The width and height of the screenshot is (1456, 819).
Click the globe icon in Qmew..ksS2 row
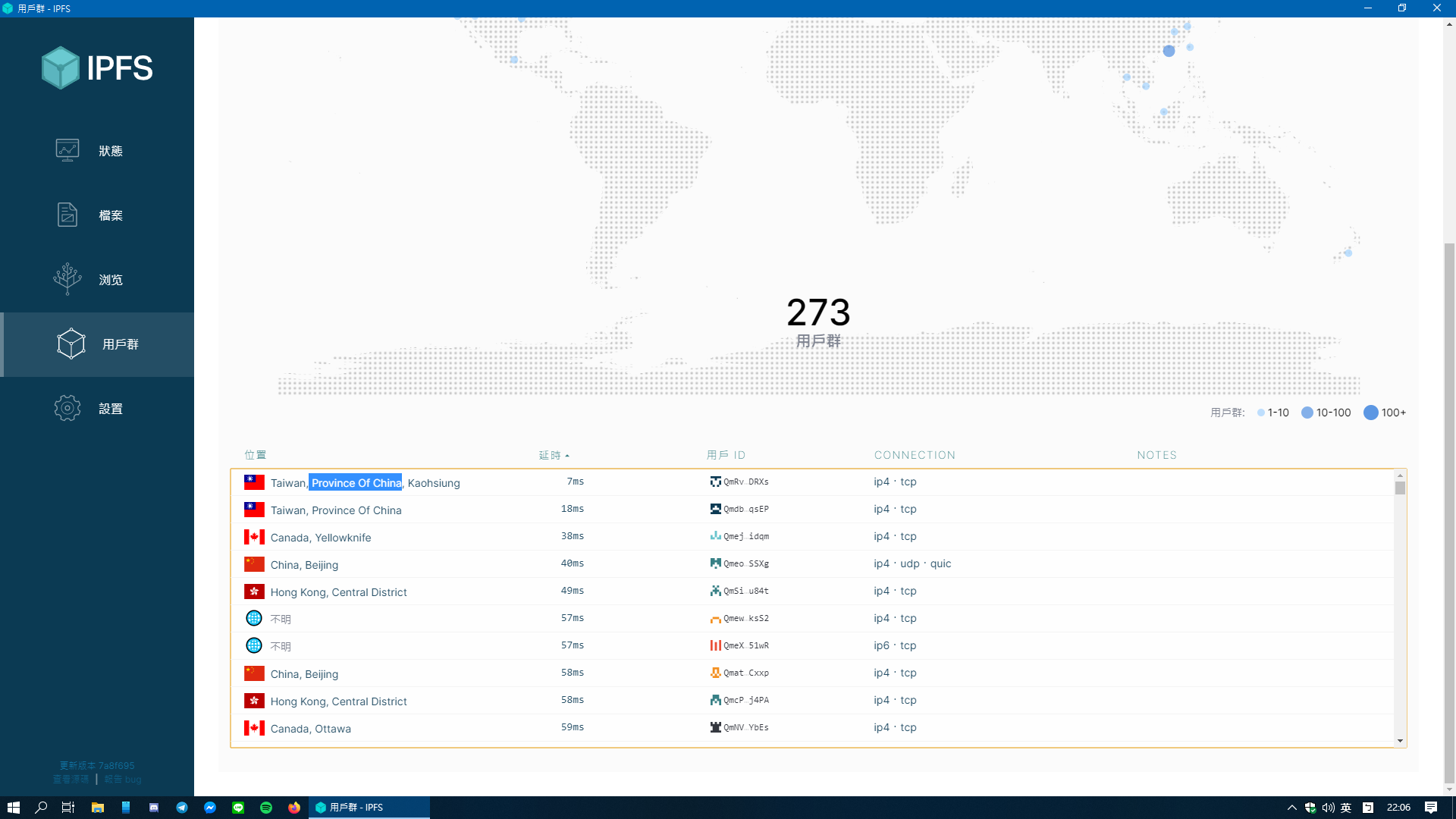click(x=254, y=618)
